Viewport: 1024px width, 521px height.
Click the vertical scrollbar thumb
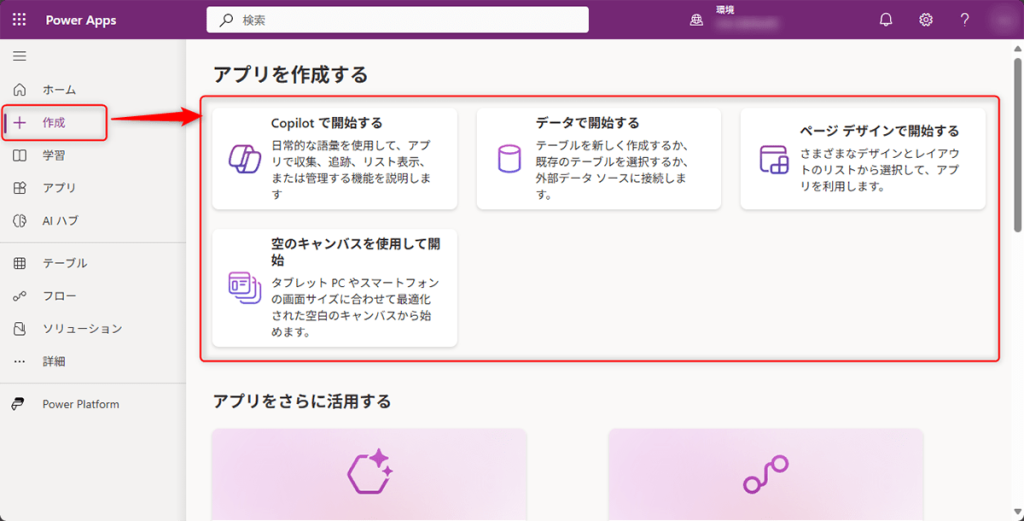[1017, 145]
